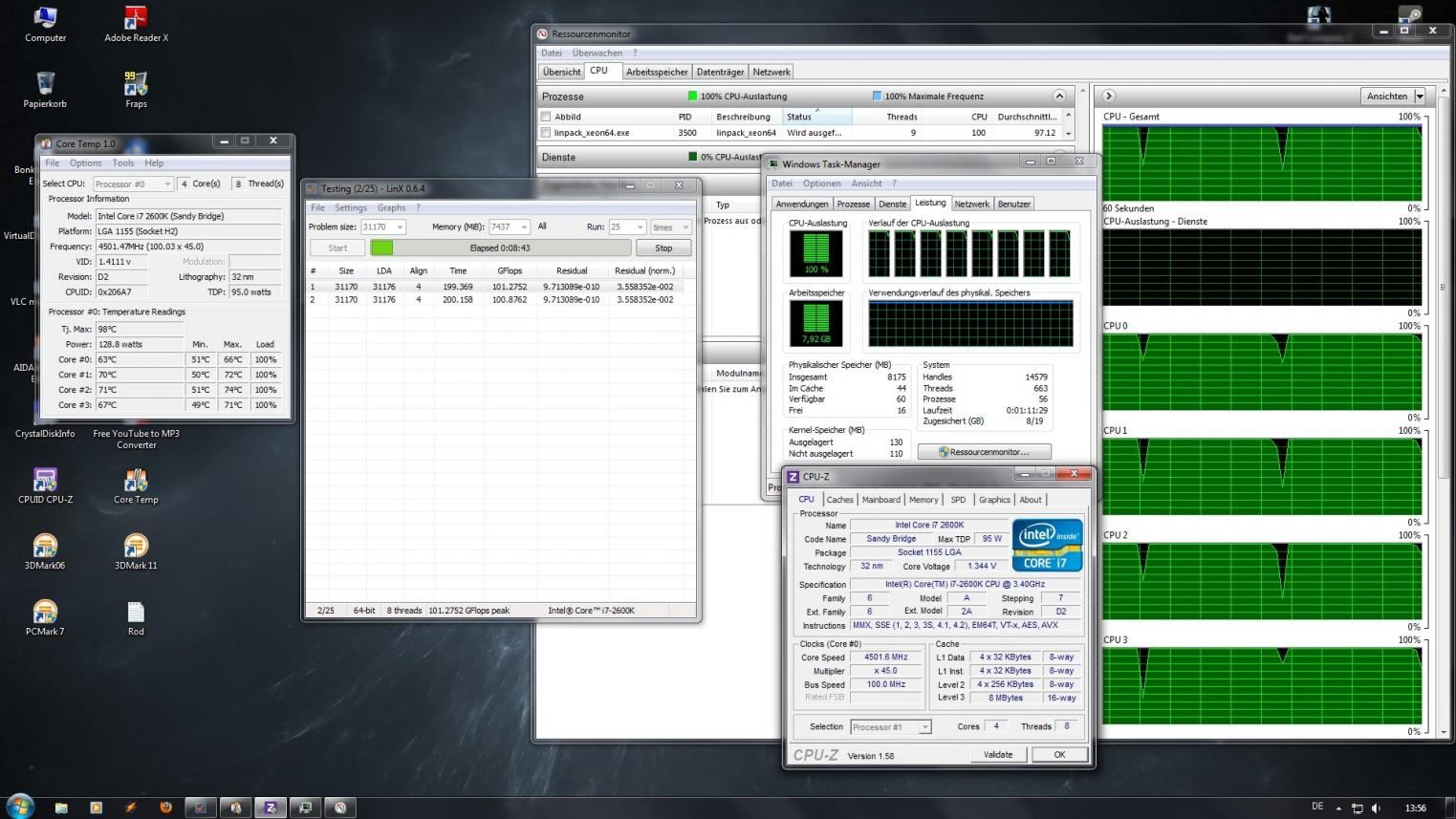
Task: Click the 13:56 taskbar clock
Action: 1416,808
